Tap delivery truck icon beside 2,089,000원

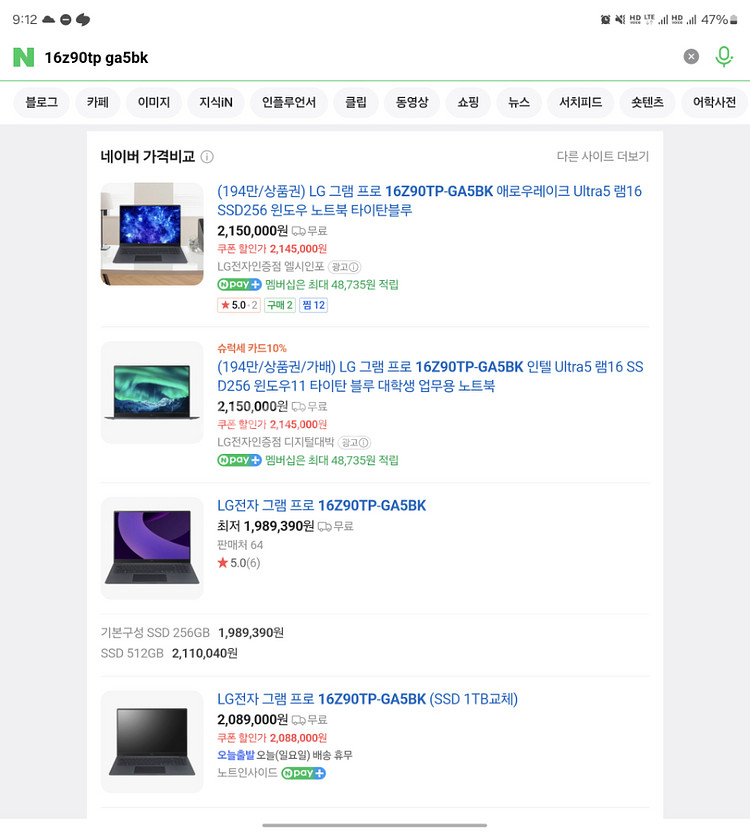[x=299, y=721]
